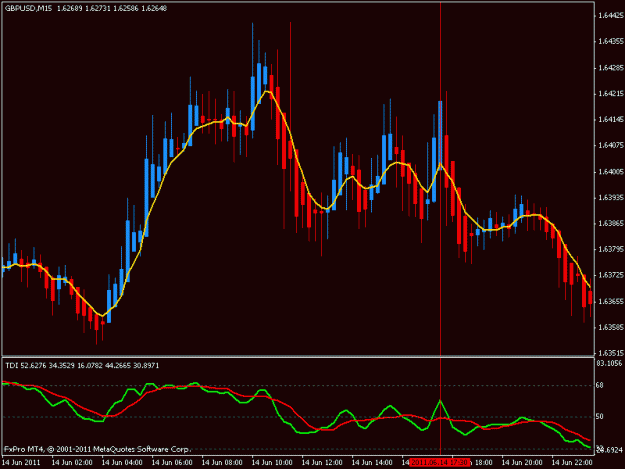Select the 1.64075 price axis label
This screenshot has width=625, height=469.
[610, 145]
